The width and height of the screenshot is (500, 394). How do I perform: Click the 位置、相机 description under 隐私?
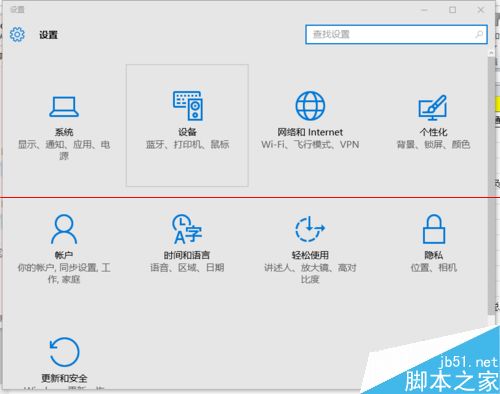[x=434, y=267]
